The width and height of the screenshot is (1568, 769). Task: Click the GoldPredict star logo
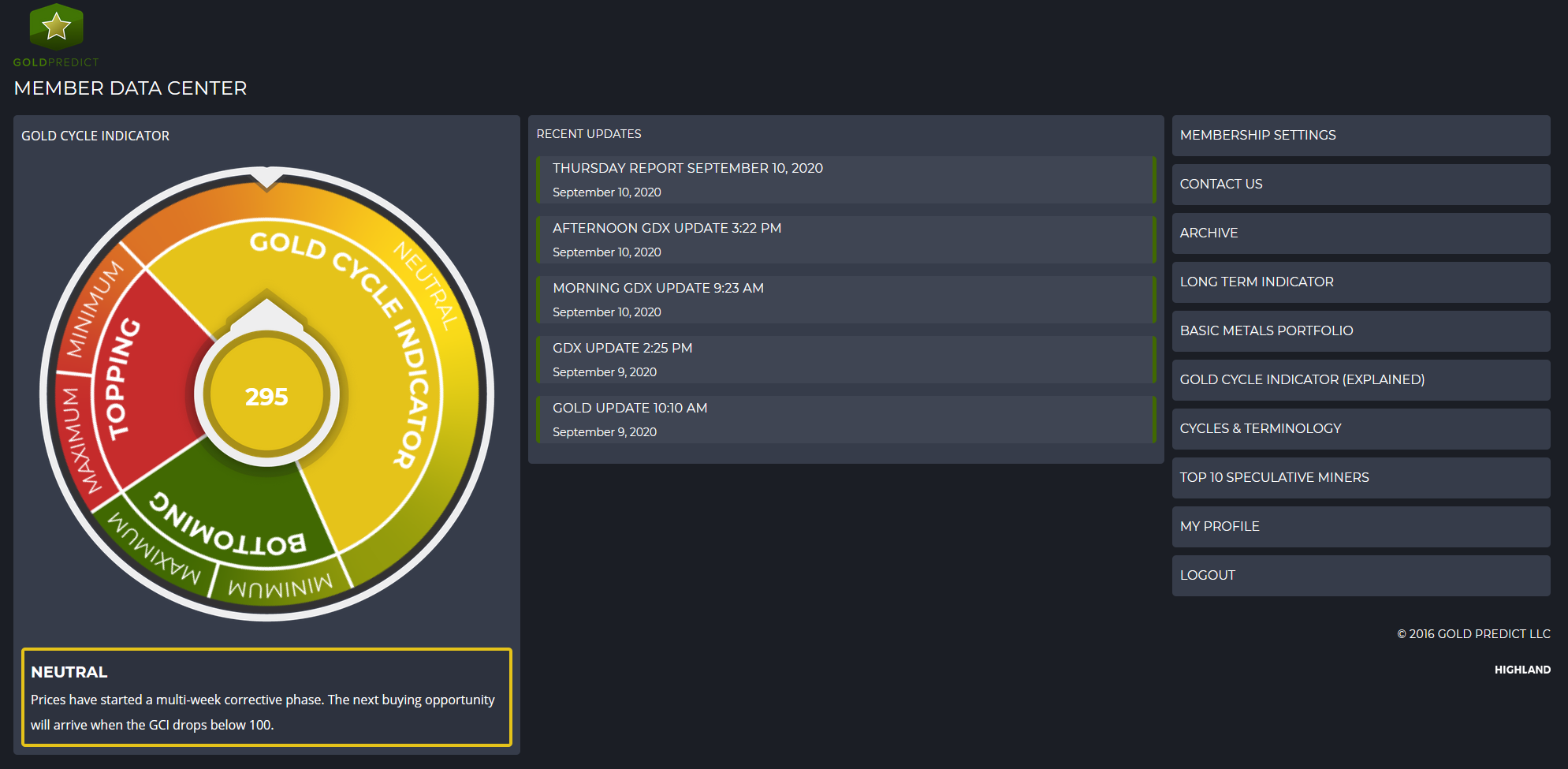(56, 28)
